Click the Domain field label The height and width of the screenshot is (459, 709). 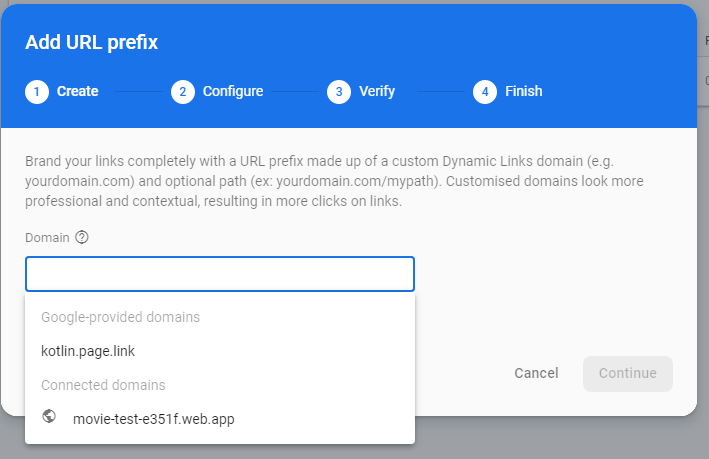[x=47, y=238]
